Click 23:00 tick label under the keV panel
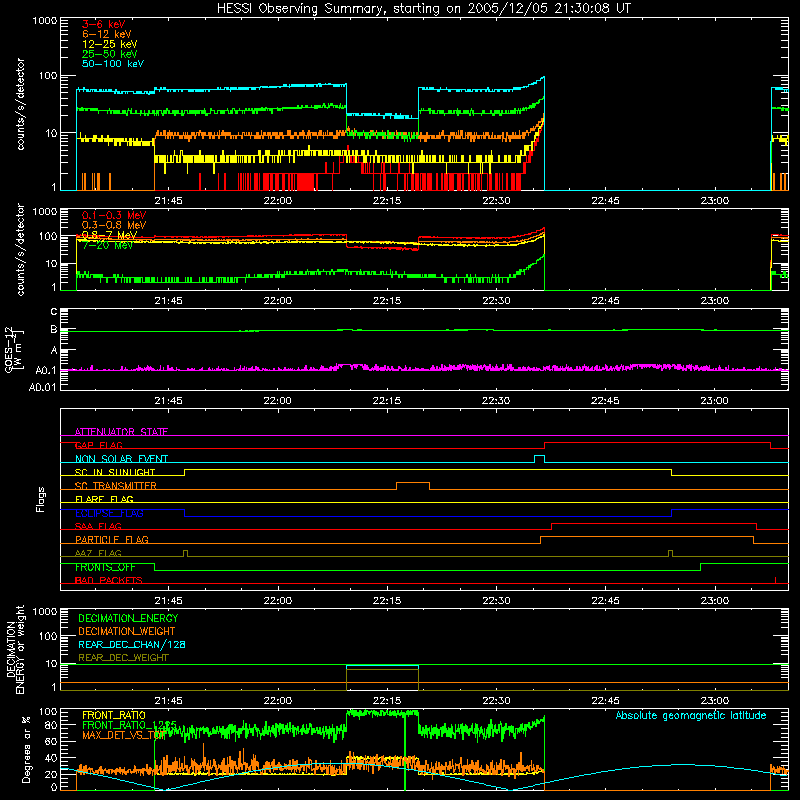 point(714,201)
